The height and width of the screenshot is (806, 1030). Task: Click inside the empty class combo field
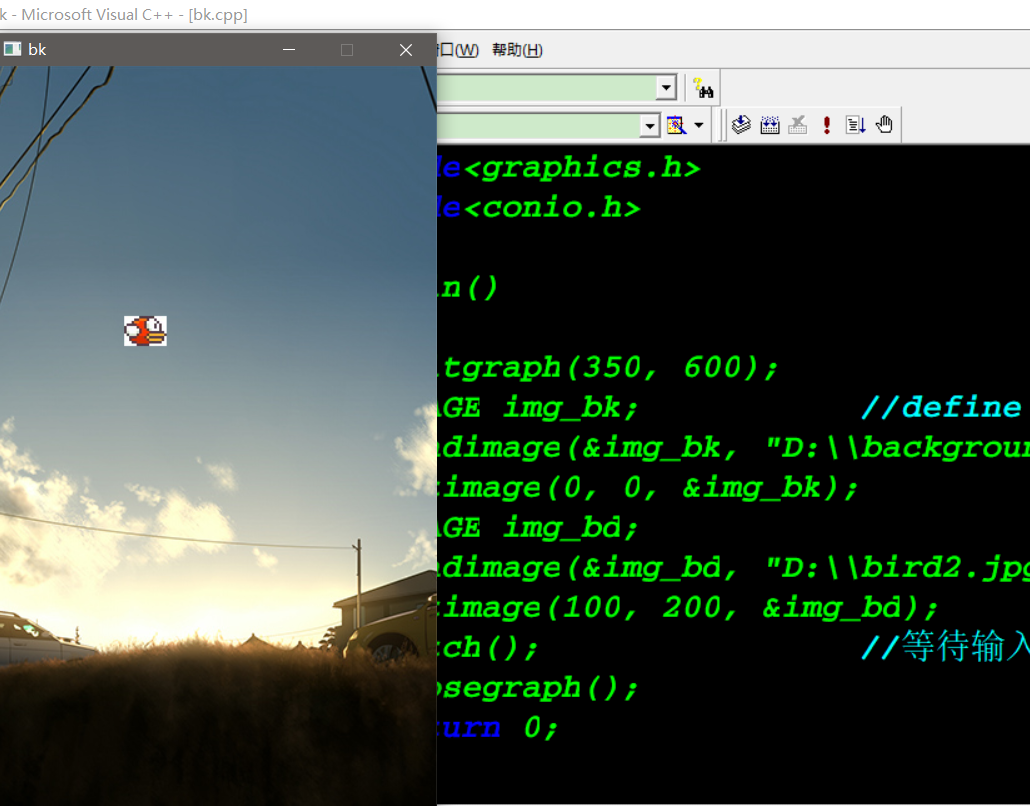pyautogui.click(x=550, y=87)
